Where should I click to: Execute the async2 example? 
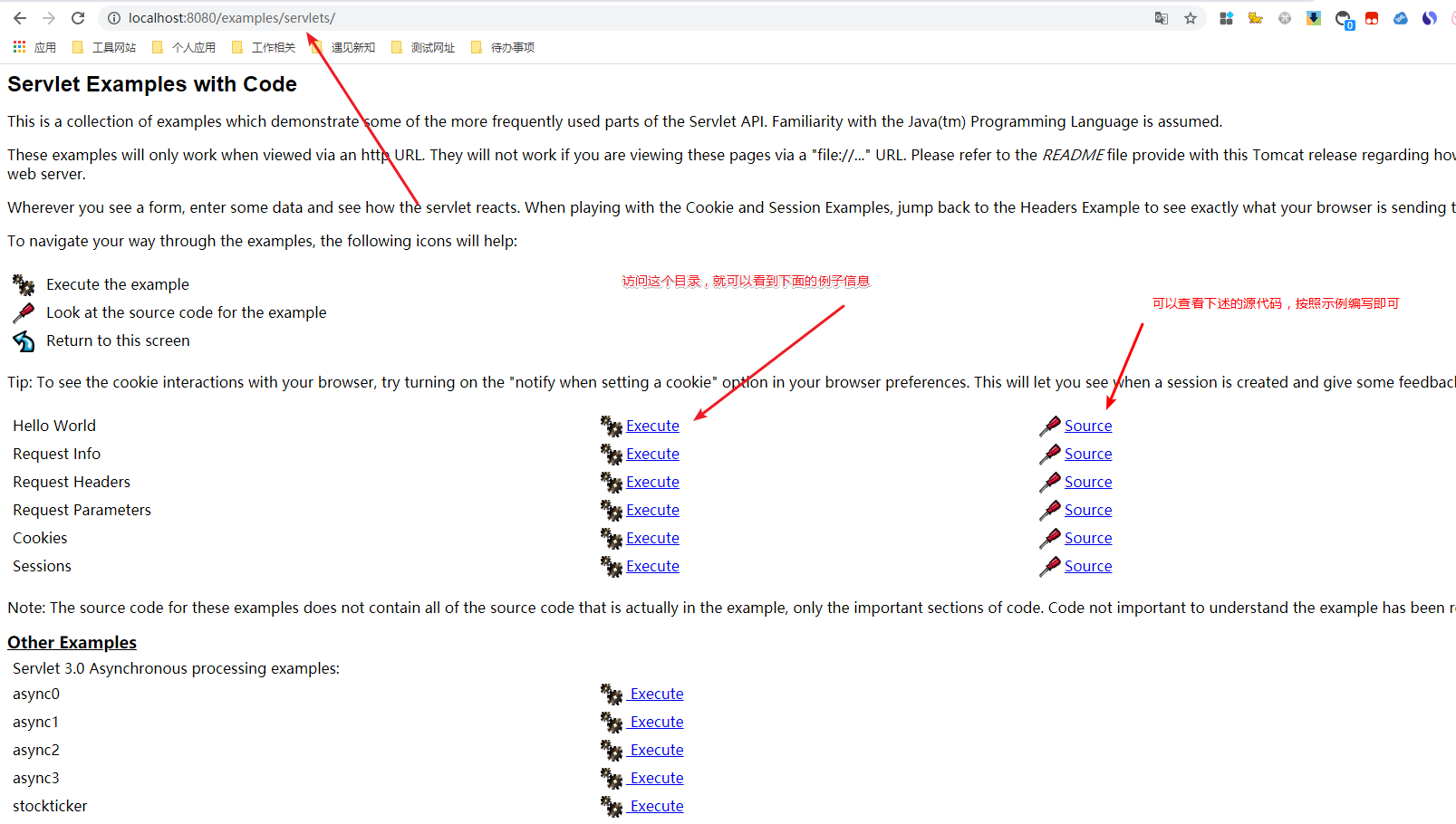(x=657, y=750)
